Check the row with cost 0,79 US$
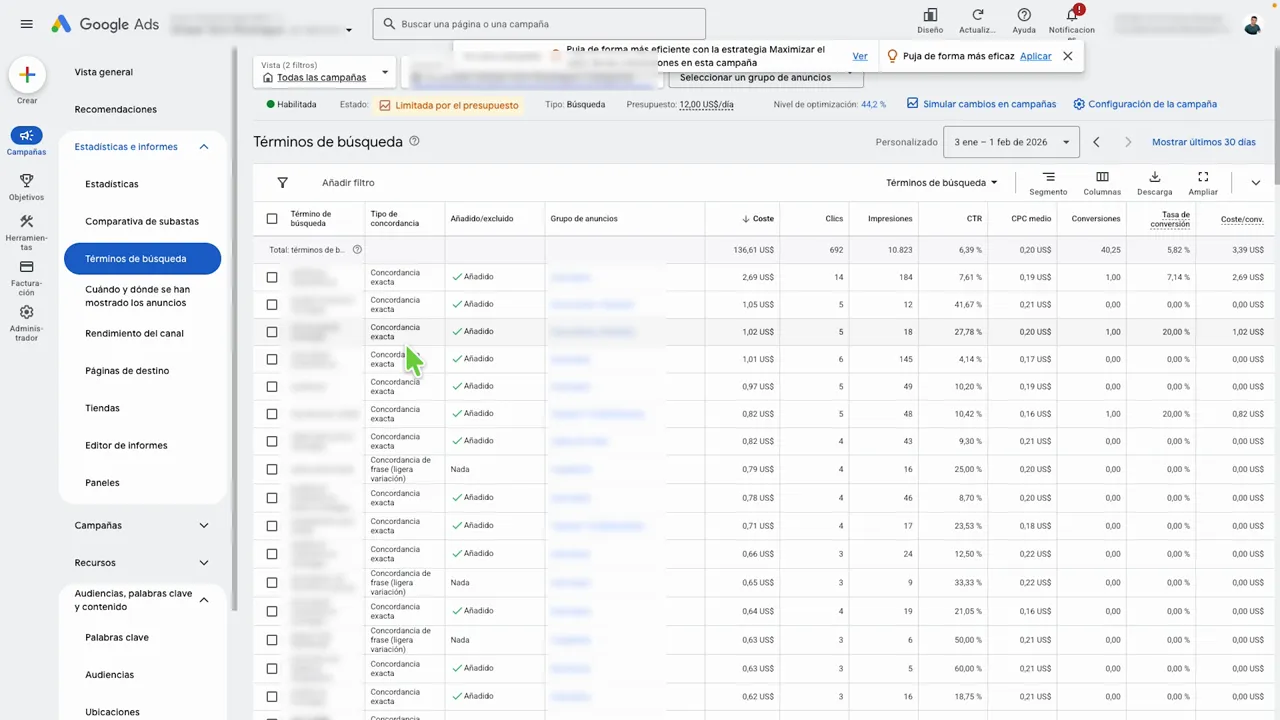The height and width of the screenshot is (720, 1280). point(272,469)
